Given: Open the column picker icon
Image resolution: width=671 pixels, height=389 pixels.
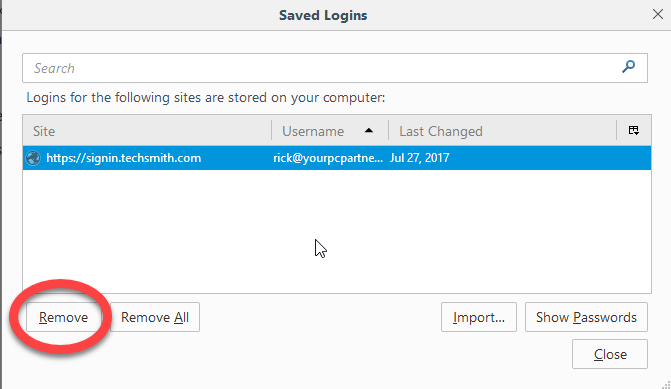Looking at the screenshot, I should point(634,131).
